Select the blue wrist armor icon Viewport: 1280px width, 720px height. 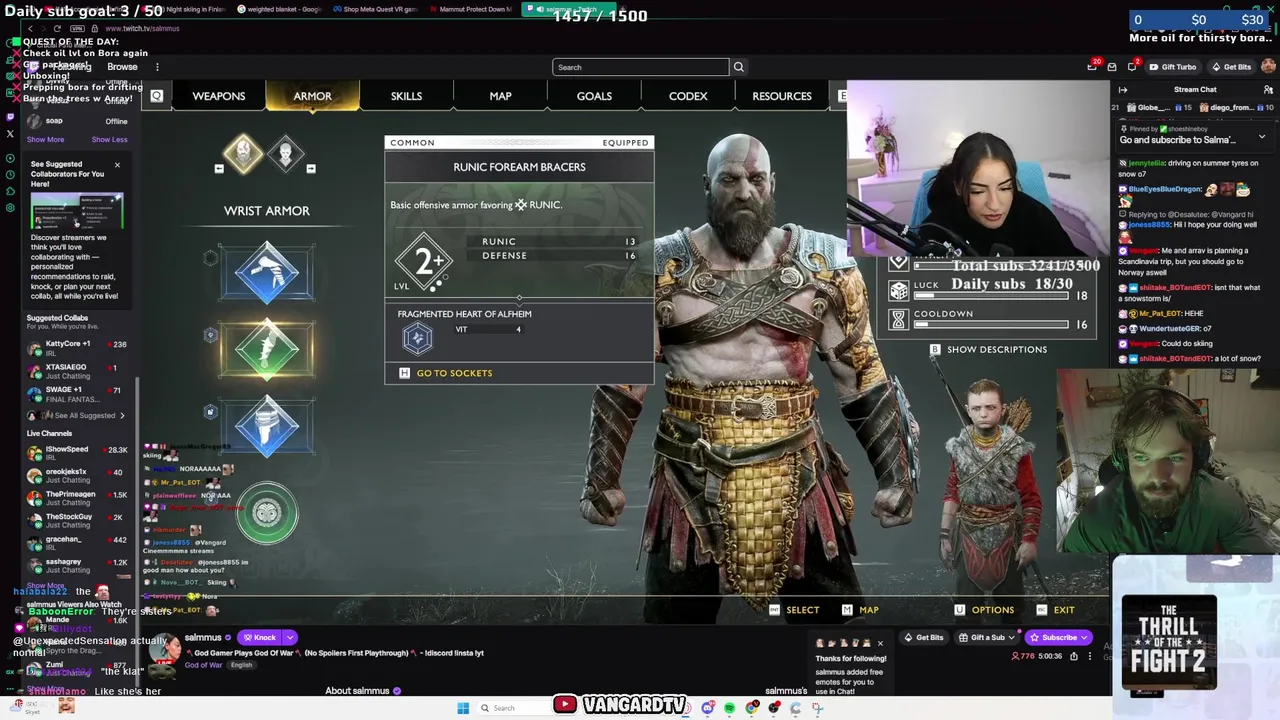point(267,272)
